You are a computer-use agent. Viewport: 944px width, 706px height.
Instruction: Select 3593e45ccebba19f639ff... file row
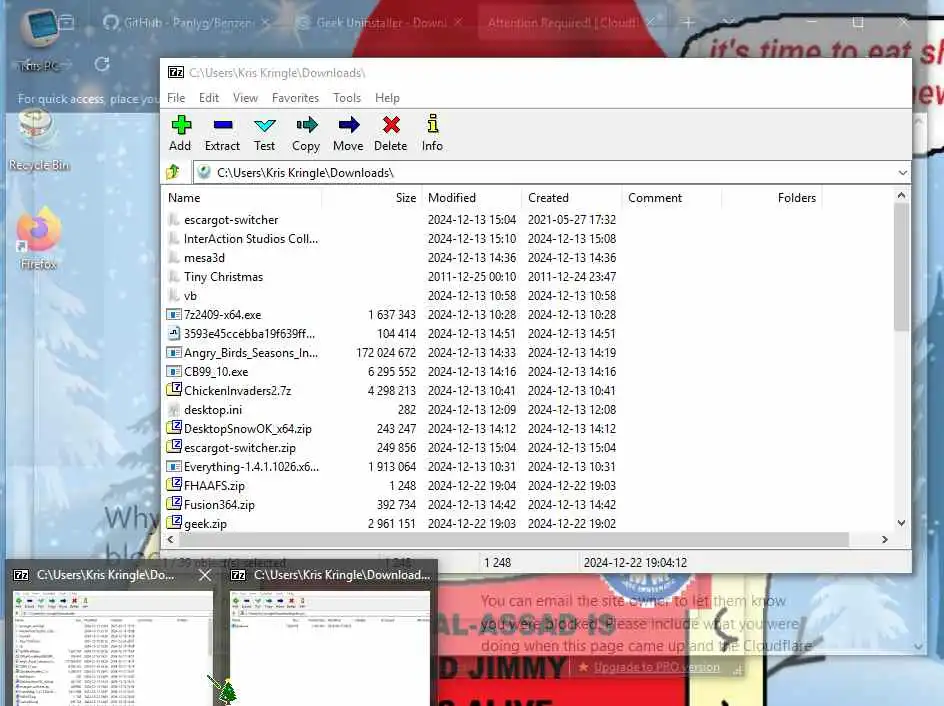[x=391, y=333]
